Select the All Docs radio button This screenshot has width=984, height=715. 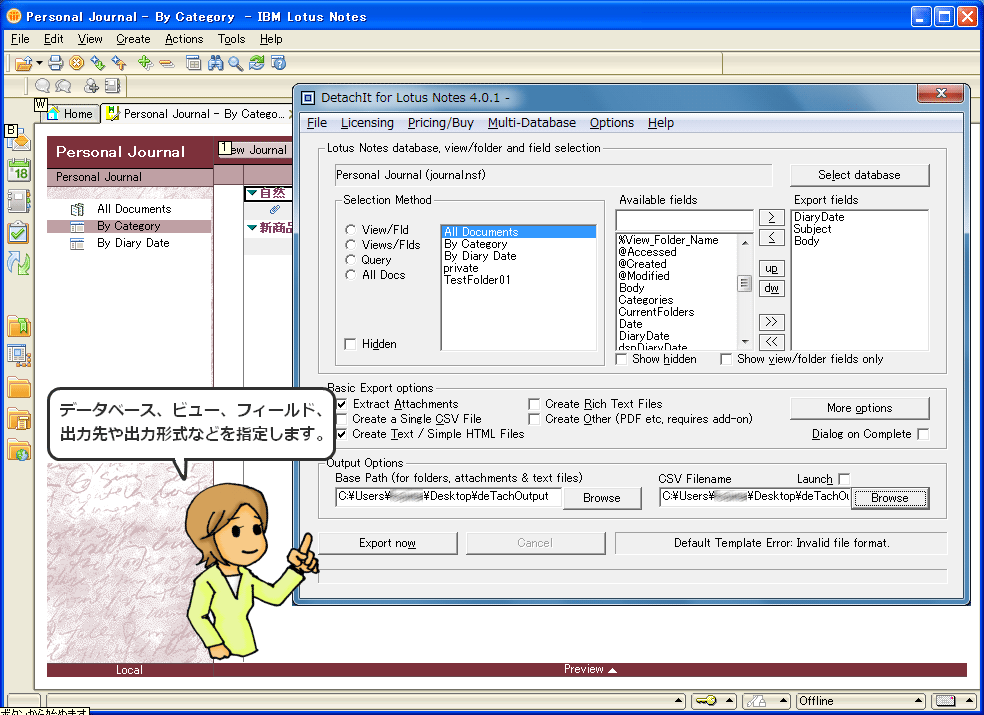[351, 275]
